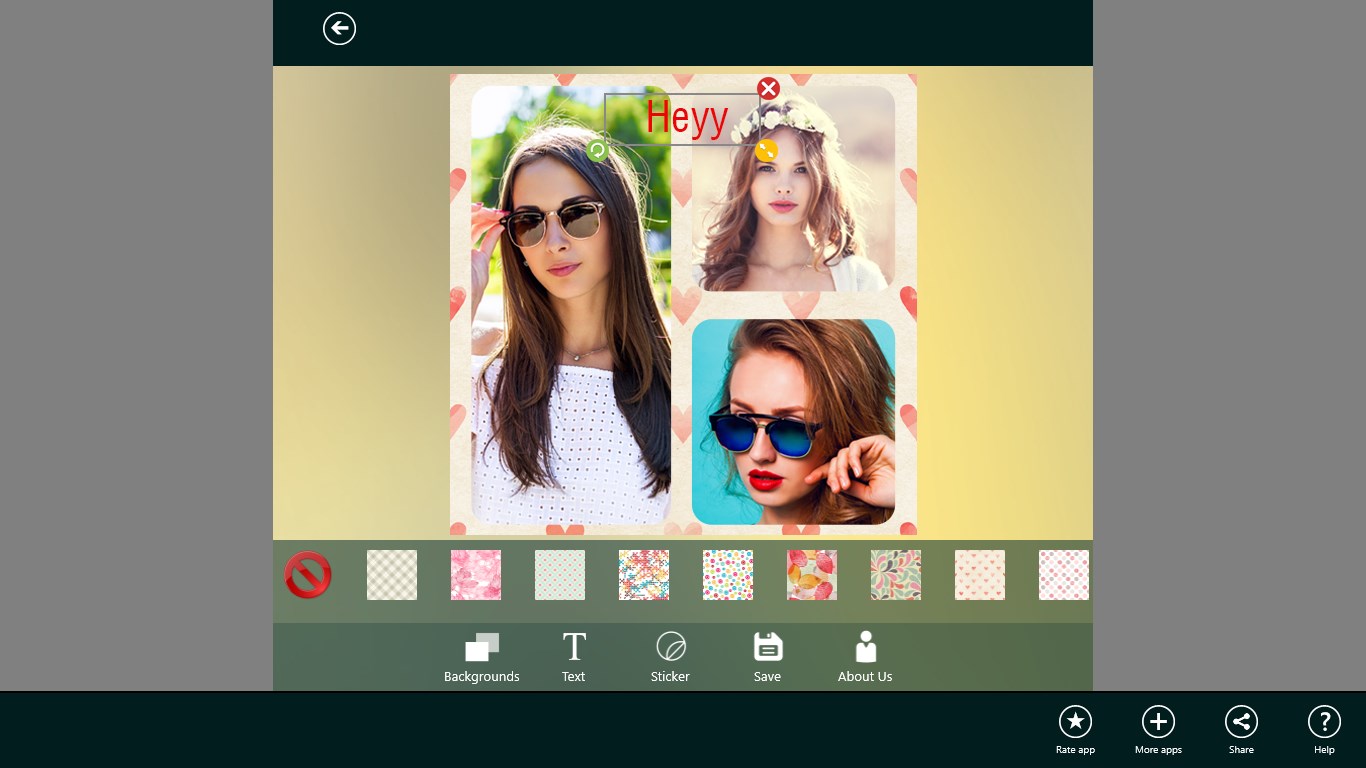Delete the Heyy text using the red X
Viewport: 1366px width, 768px height.
pyautogui.click(x=768, y=88)
